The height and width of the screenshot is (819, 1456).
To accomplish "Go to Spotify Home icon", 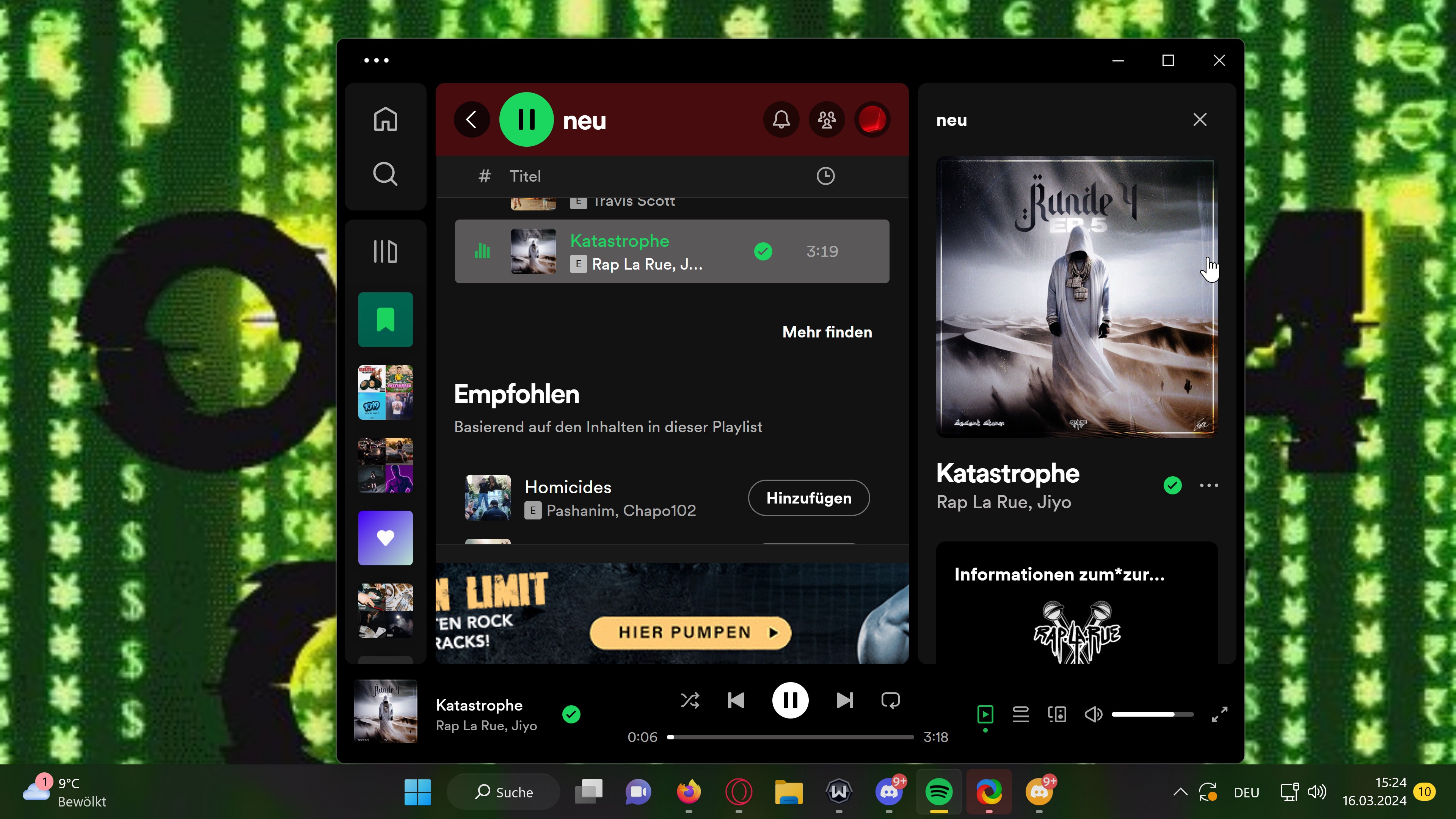I will click(x=385, y=119).
